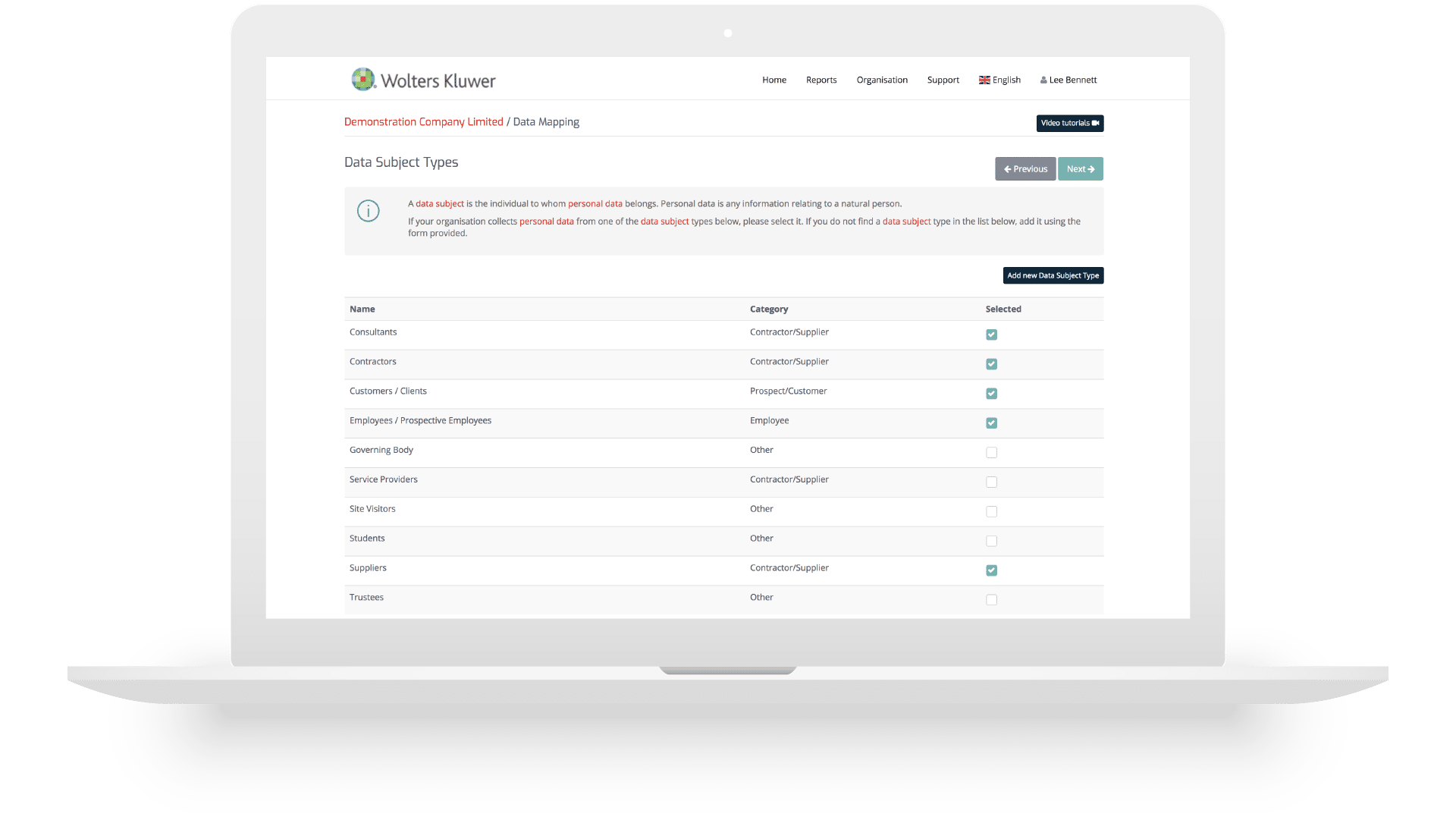This screenshot has height=820, width=1456.
Task: Open the Reports menu
Action: 821,80
